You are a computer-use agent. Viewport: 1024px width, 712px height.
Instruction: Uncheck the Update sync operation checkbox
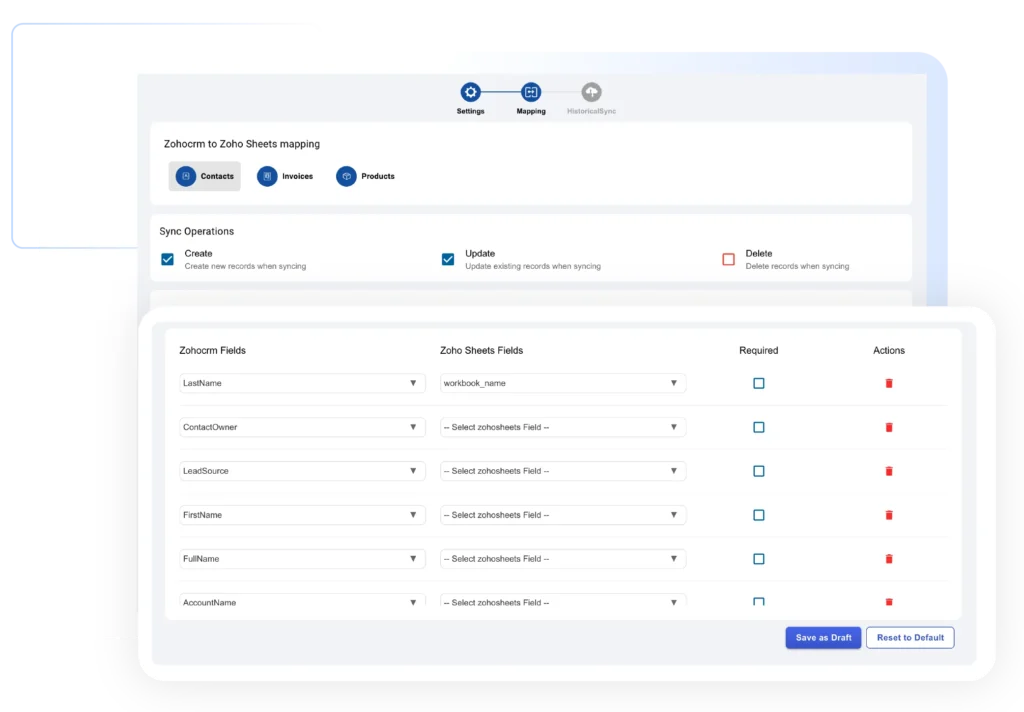448,259
